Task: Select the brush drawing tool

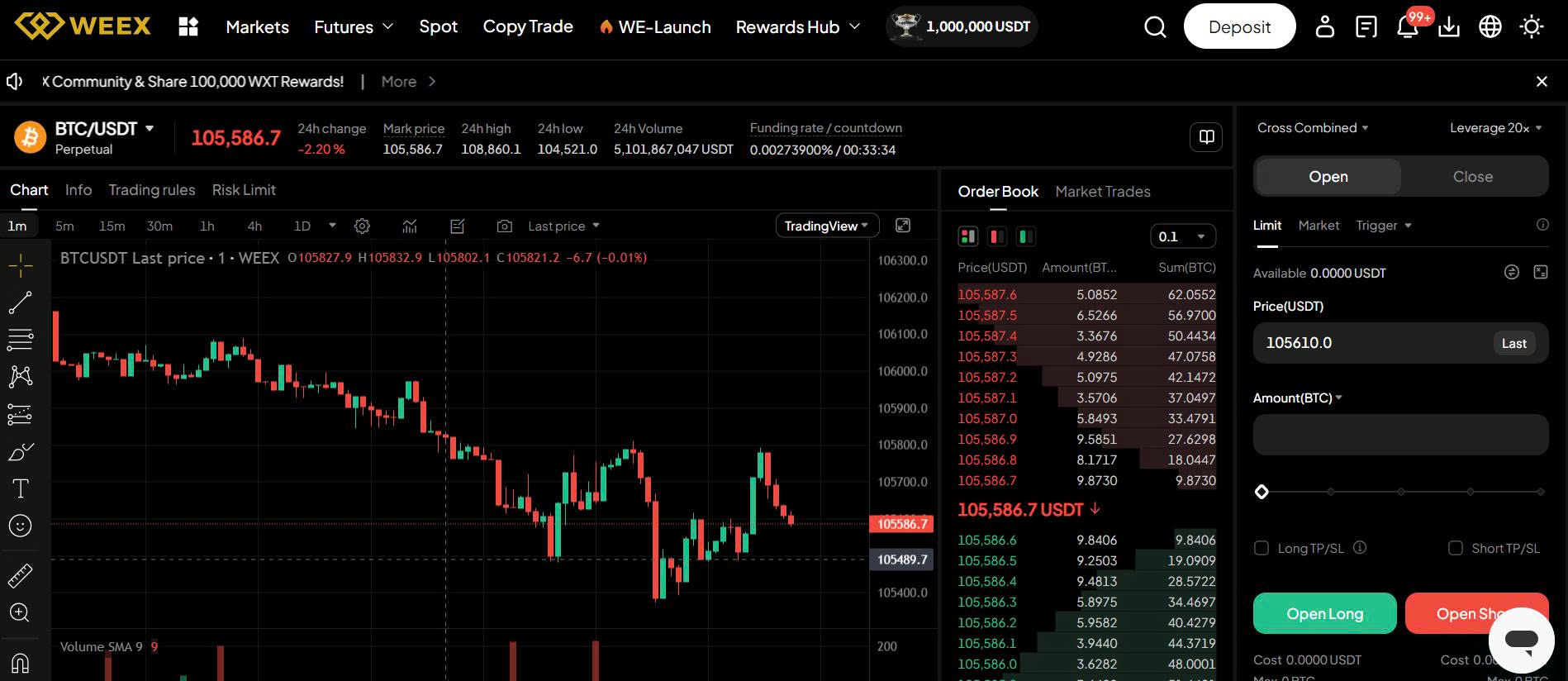Action: click(x=21, y=452)
